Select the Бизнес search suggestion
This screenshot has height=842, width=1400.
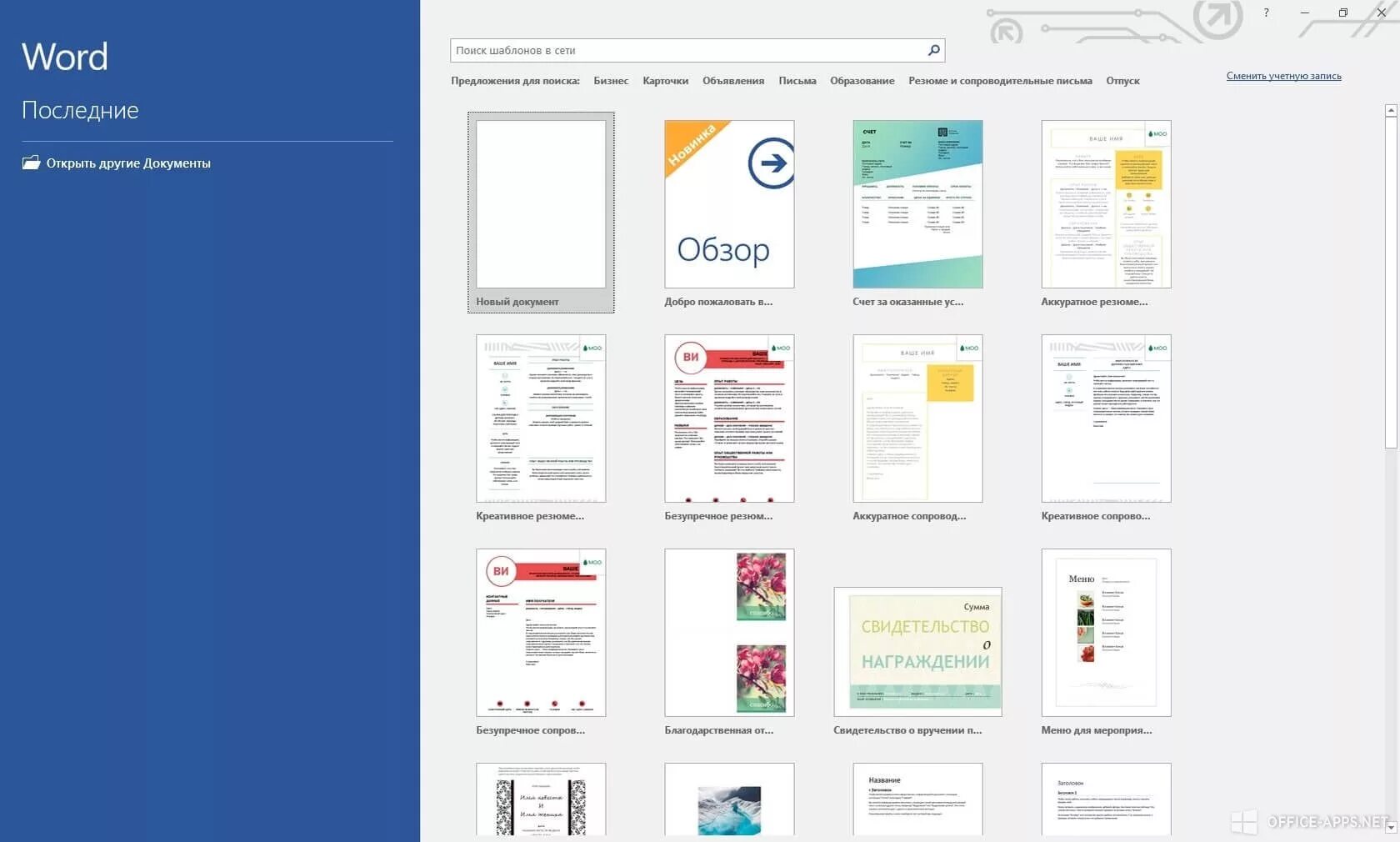611,81
